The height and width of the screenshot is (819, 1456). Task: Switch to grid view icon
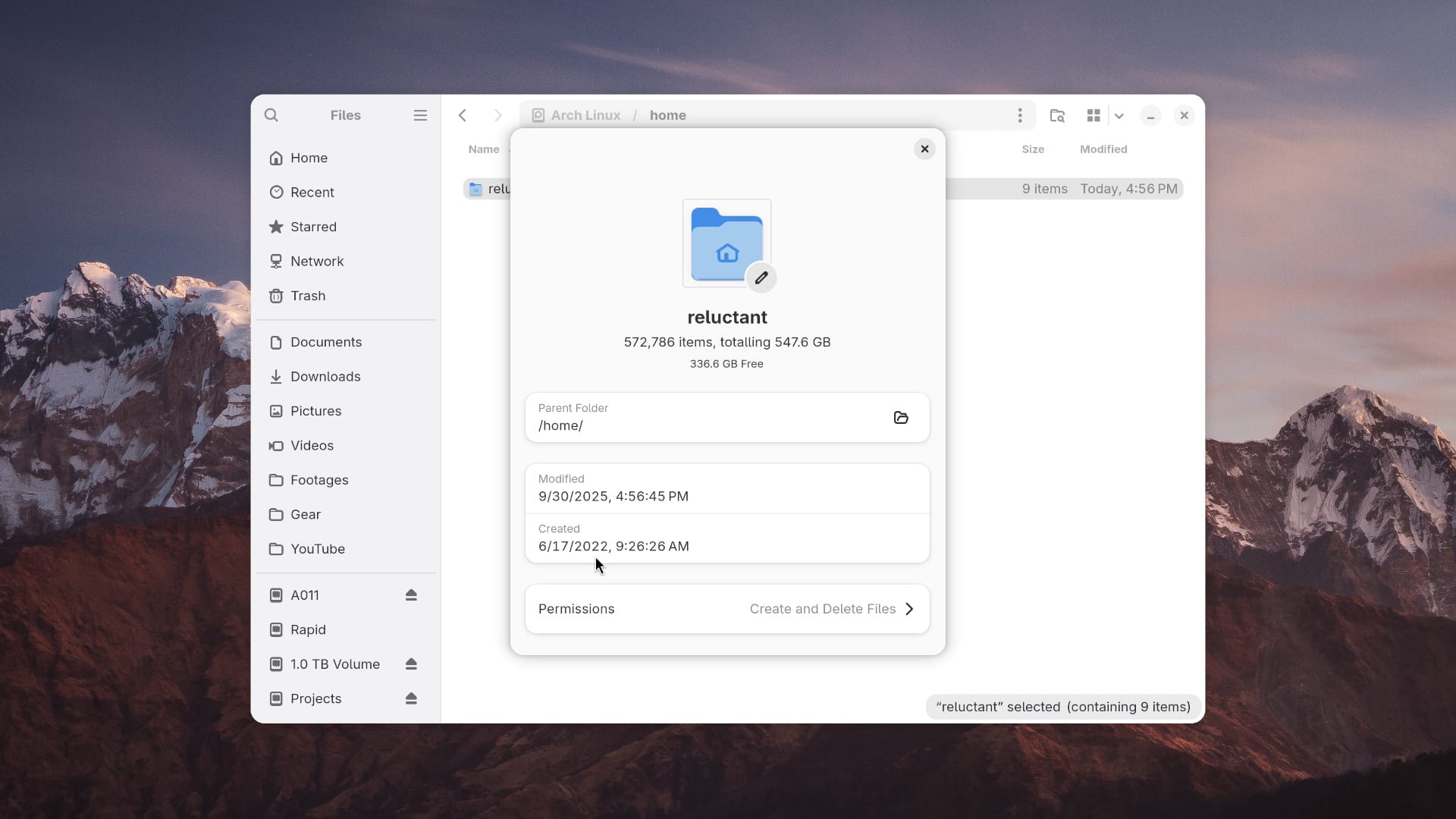(x=1094, y=115)
